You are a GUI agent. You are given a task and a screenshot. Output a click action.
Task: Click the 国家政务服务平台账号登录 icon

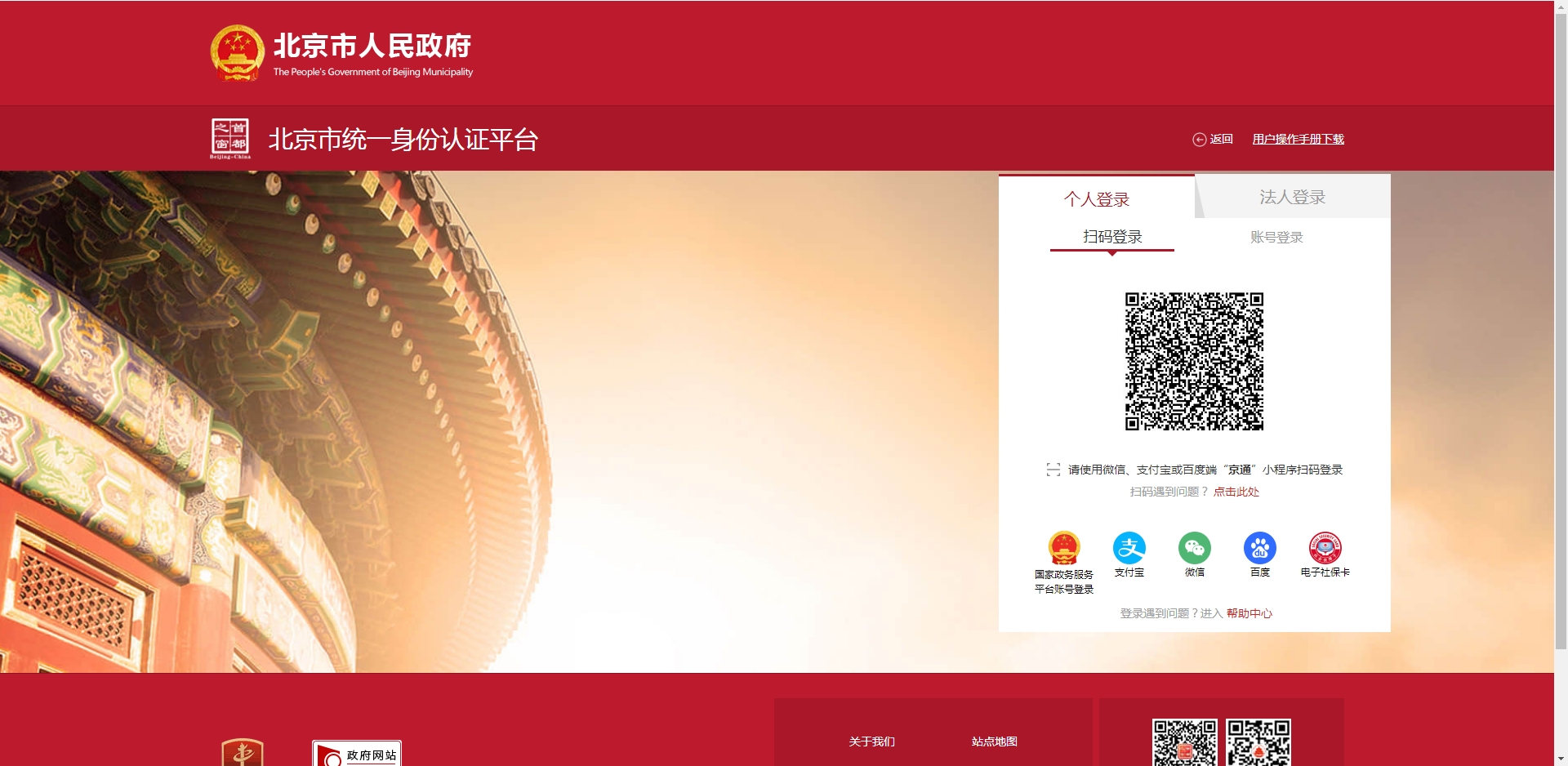(x=1063, y=548)
